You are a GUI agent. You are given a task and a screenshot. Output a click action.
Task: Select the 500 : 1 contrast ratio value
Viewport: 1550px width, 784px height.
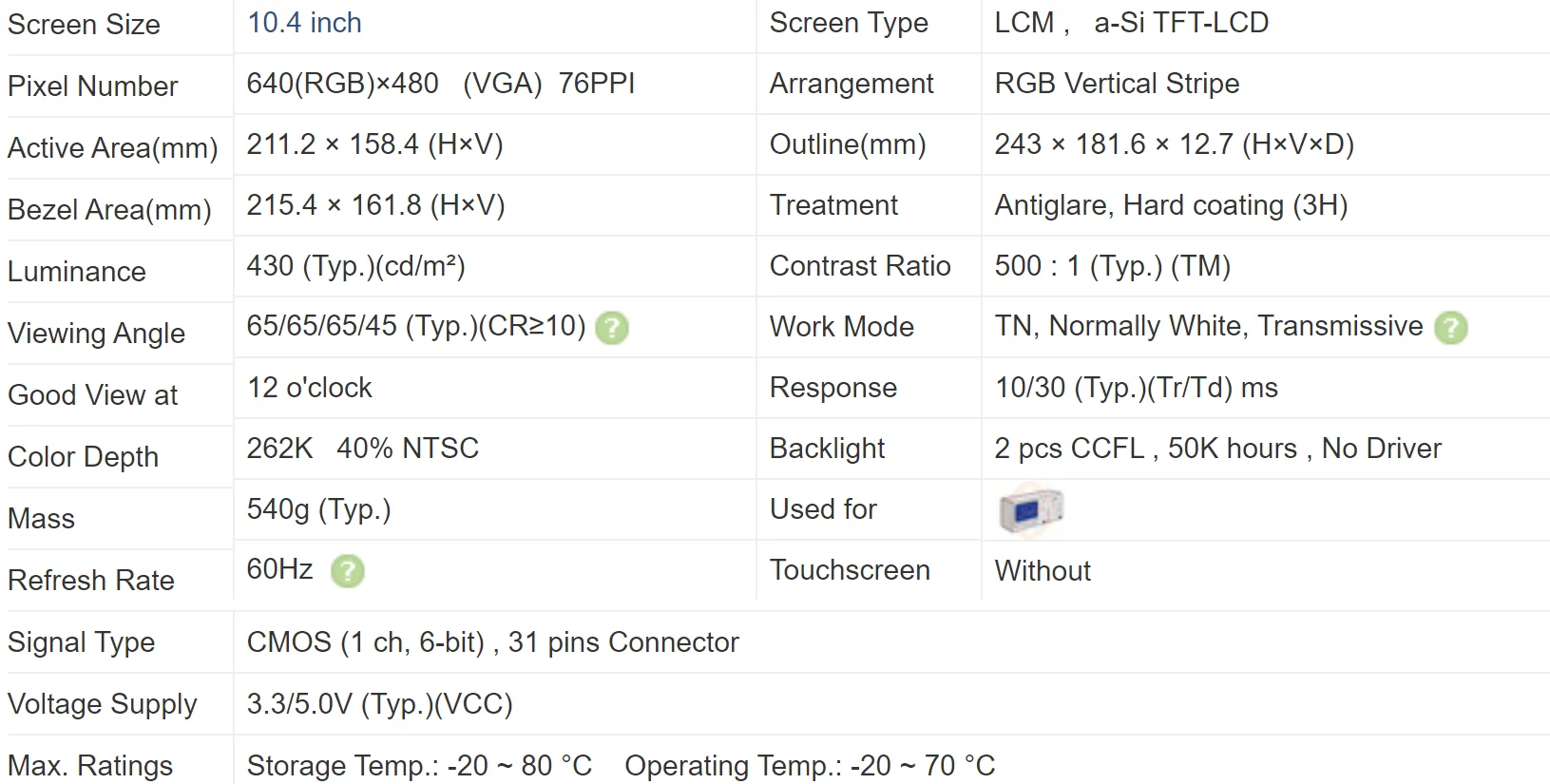1112,266
